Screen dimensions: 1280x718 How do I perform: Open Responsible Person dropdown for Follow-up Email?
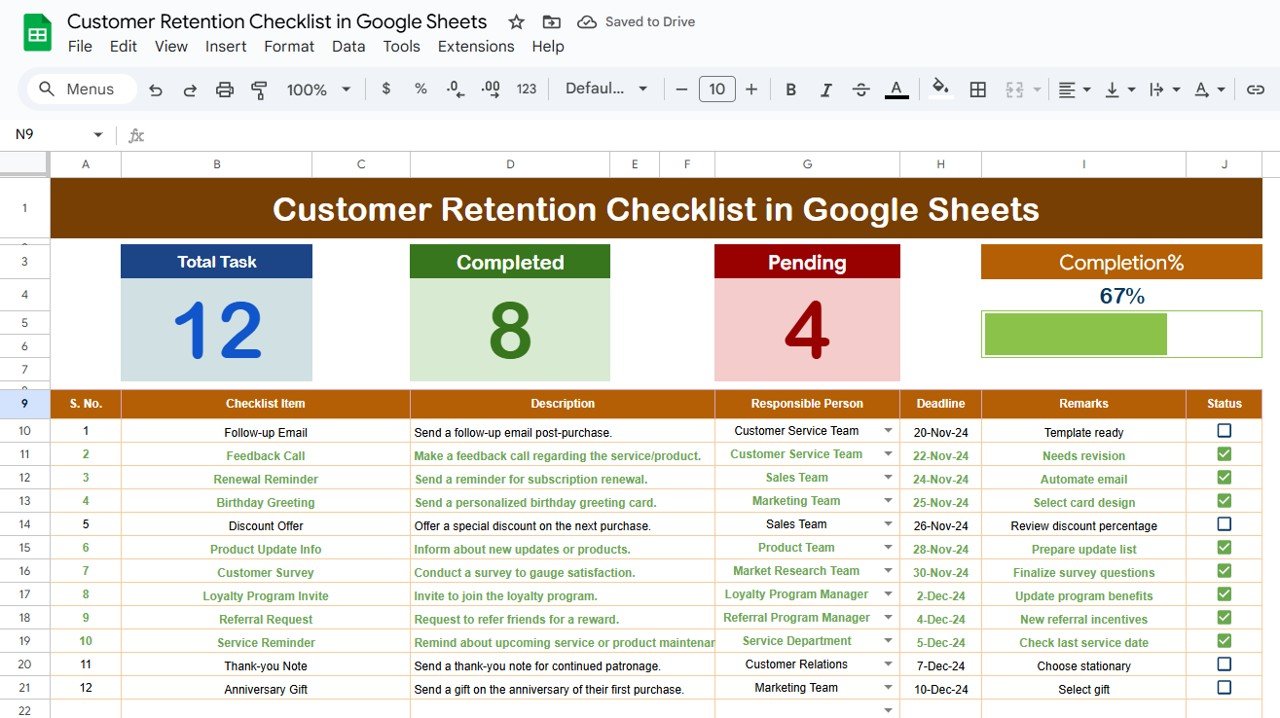click(888, 431)
